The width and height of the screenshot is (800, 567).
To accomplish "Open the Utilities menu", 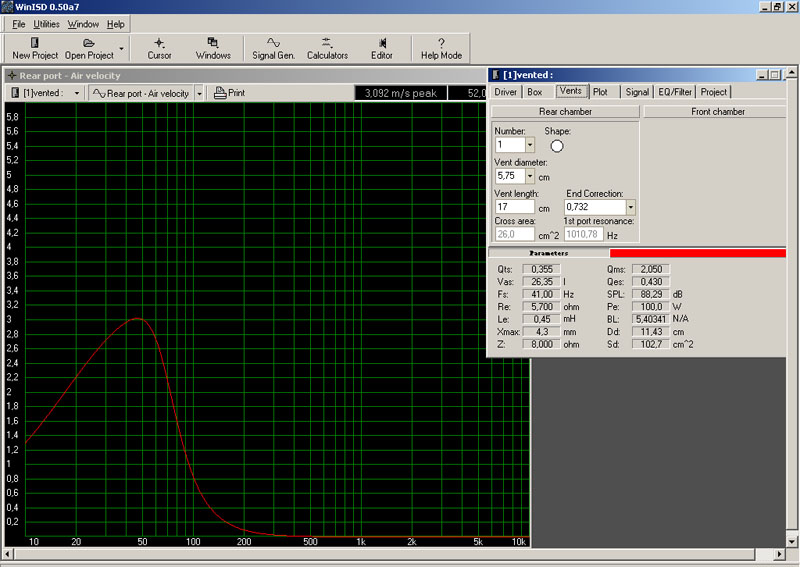I will (46, 23).
